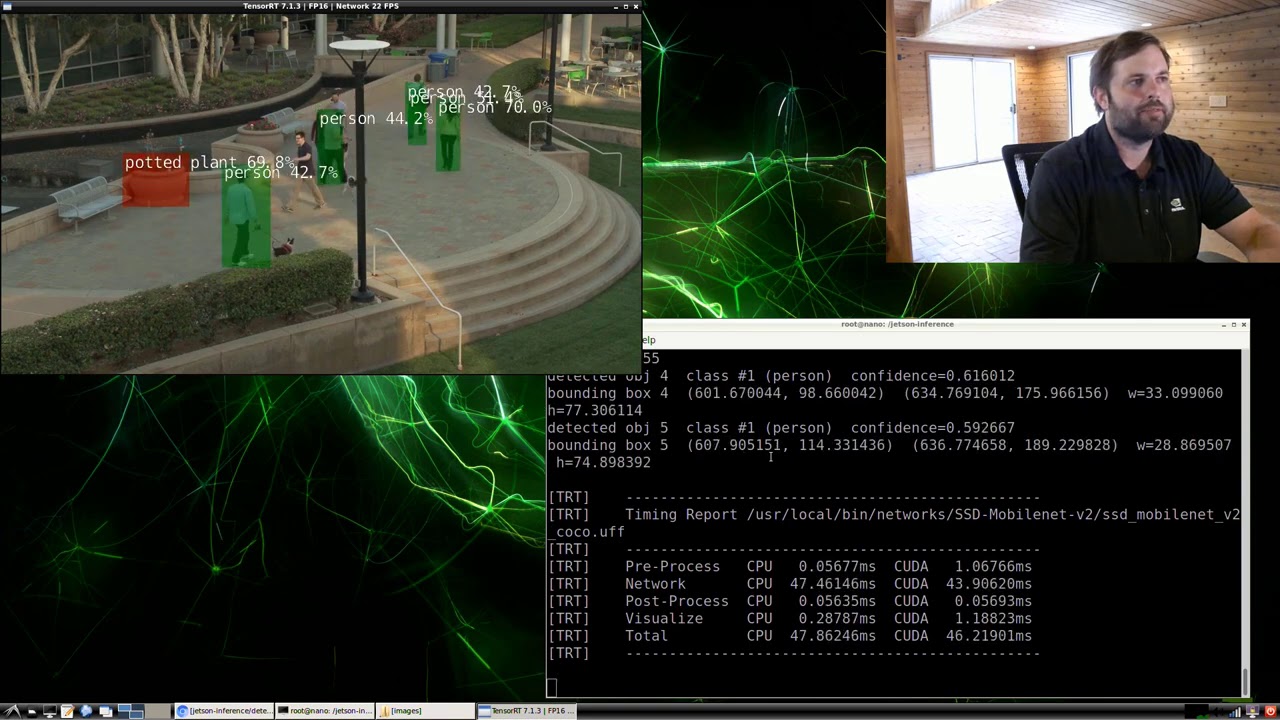This screenshot has width=1280, height=720.
Task: Open the CPU usage monitor in the tray
Action: click(1197, 711)
